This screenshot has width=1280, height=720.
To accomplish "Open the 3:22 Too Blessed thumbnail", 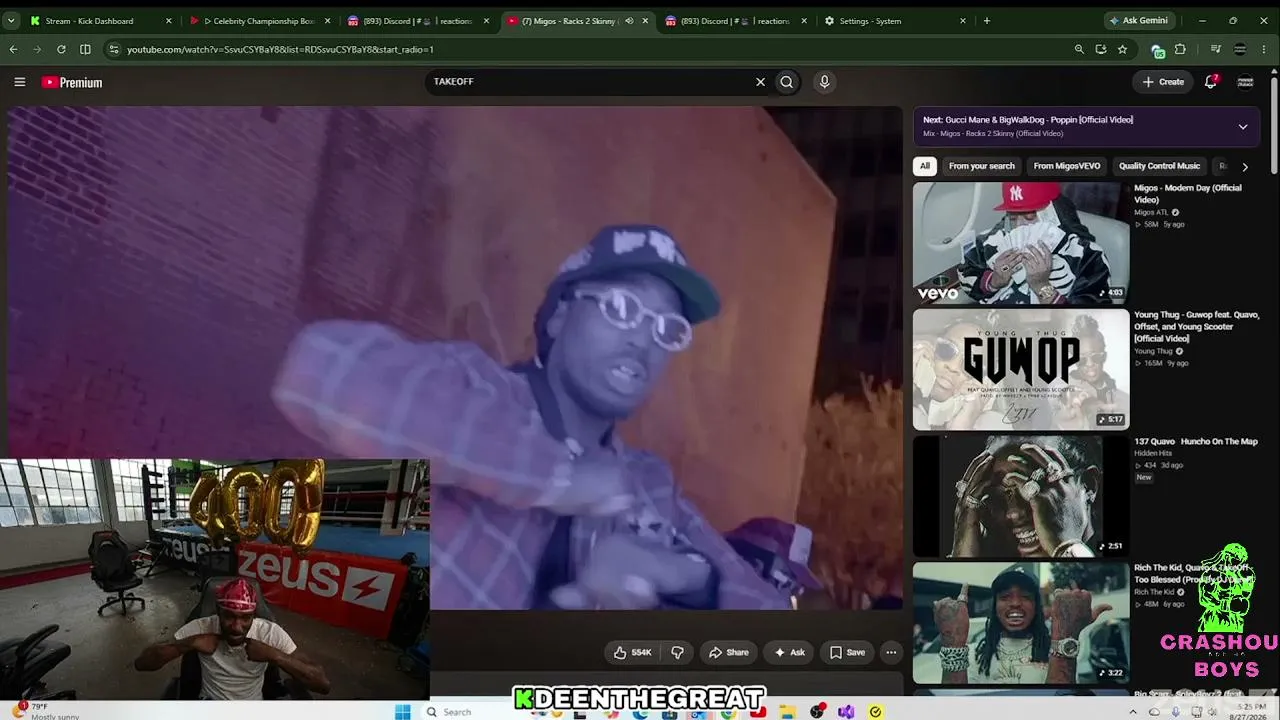I will pos(1021,623).
